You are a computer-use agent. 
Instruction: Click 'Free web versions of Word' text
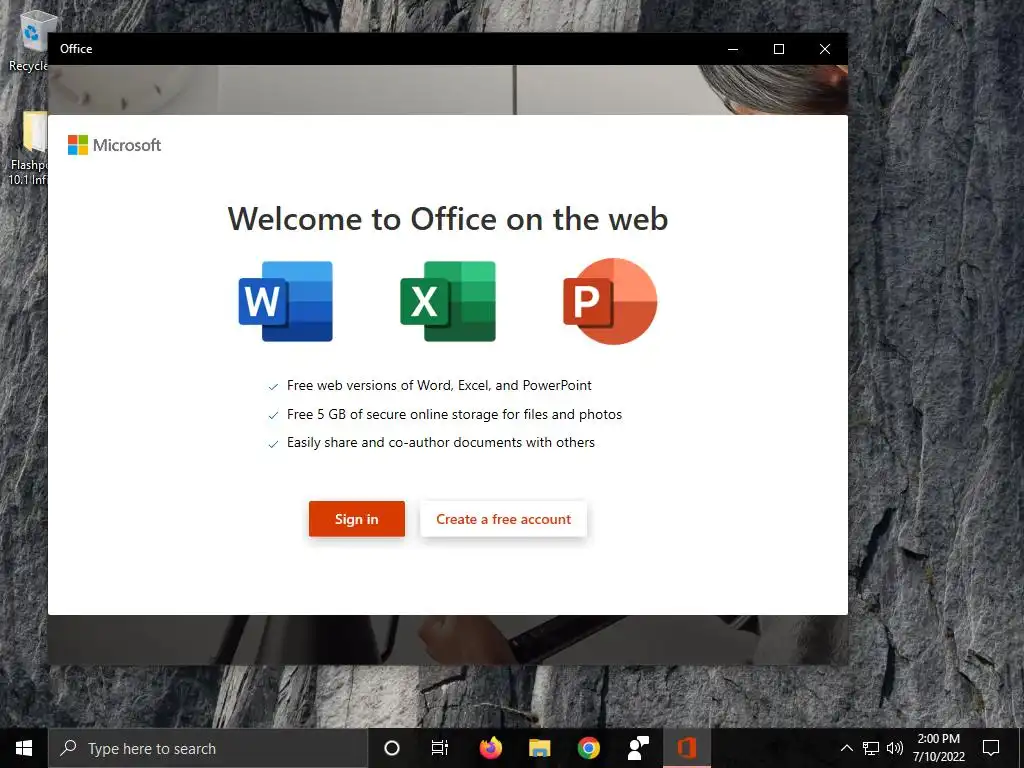click(440, 385)
